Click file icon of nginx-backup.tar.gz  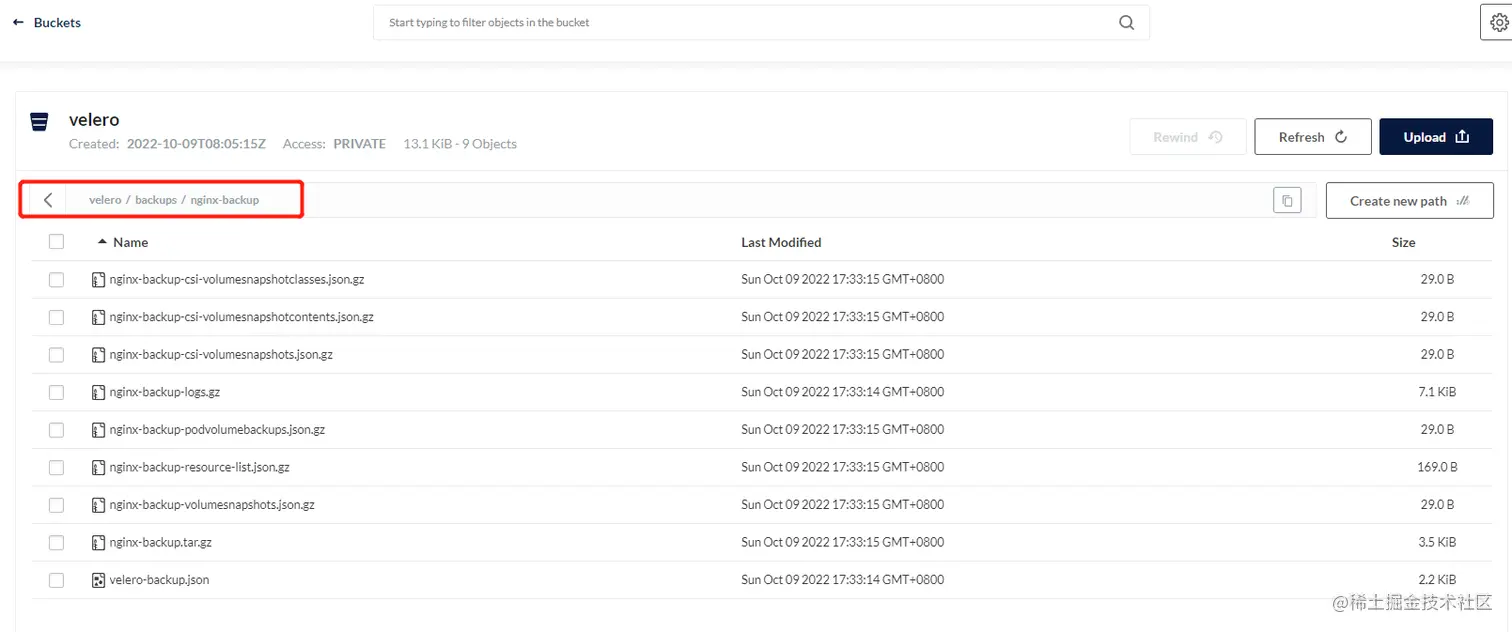pyautogui.click(x=98, y=542)
